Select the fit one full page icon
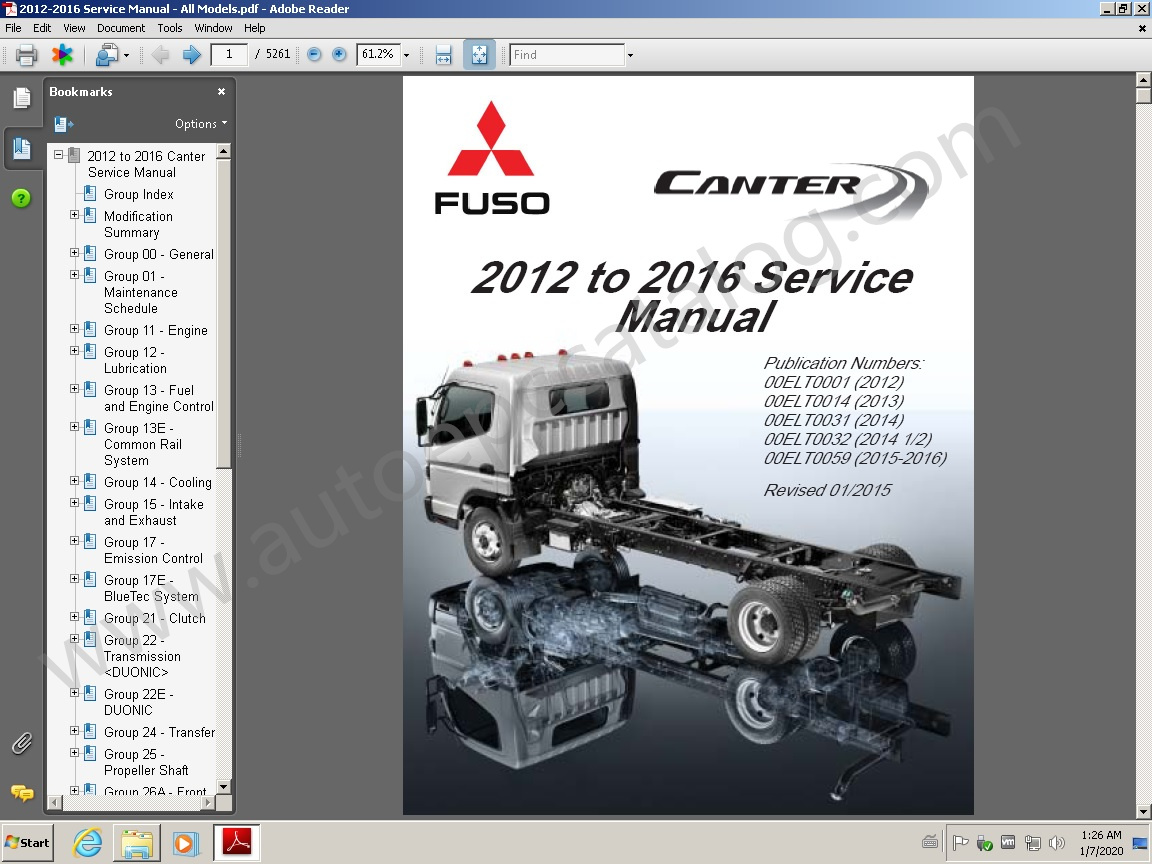Screen dimensions: 1152x864 click(479, 54)
